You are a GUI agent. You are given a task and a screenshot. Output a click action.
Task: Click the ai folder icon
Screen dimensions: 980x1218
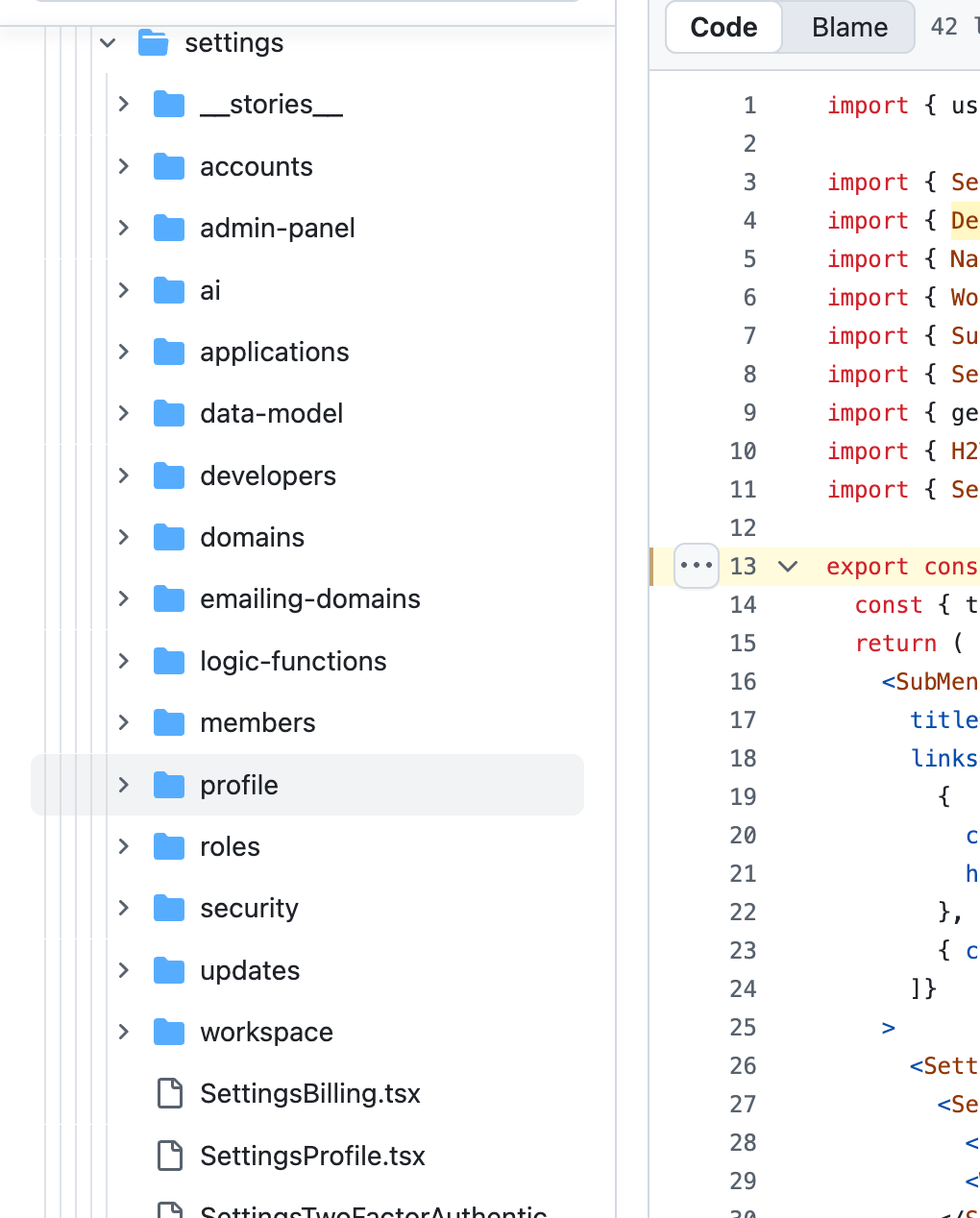(169, 290)
